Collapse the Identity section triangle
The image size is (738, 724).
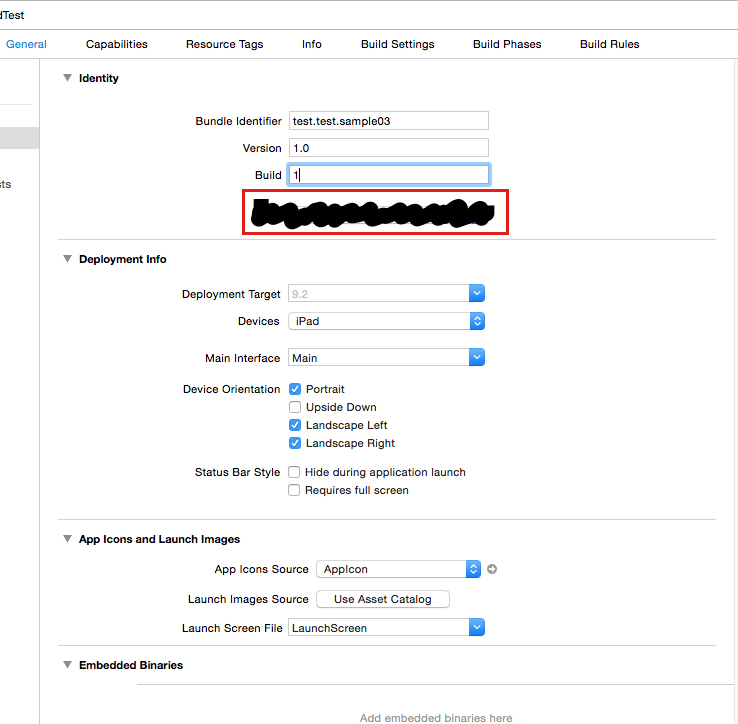pos(67,78)
